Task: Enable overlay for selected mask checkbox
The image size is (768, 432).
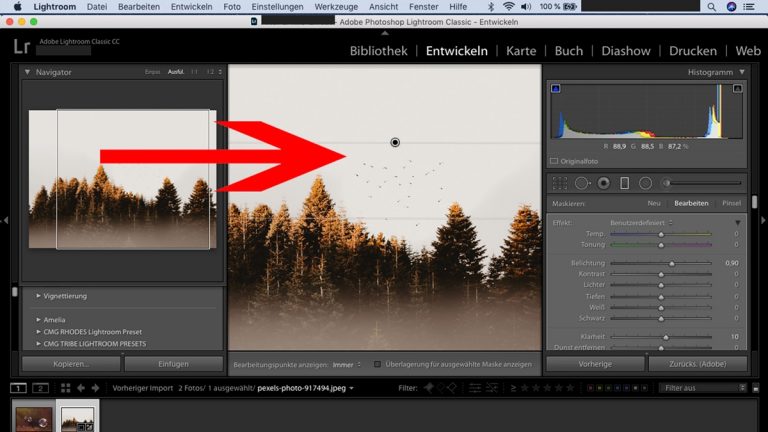Action: [377, 364]
